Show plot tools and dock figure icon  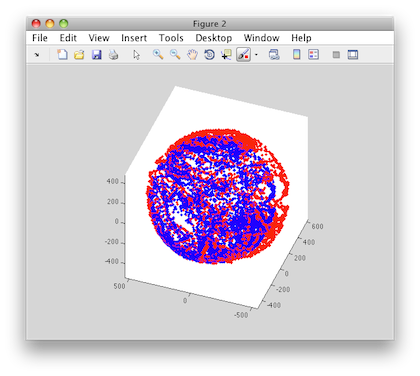(x=353, y=55)
